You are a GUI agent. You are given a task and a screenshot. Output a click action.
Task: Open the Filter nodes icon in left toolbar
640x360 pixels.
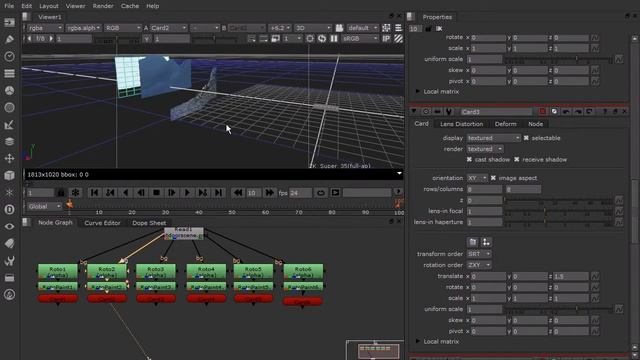coord(9,107)
